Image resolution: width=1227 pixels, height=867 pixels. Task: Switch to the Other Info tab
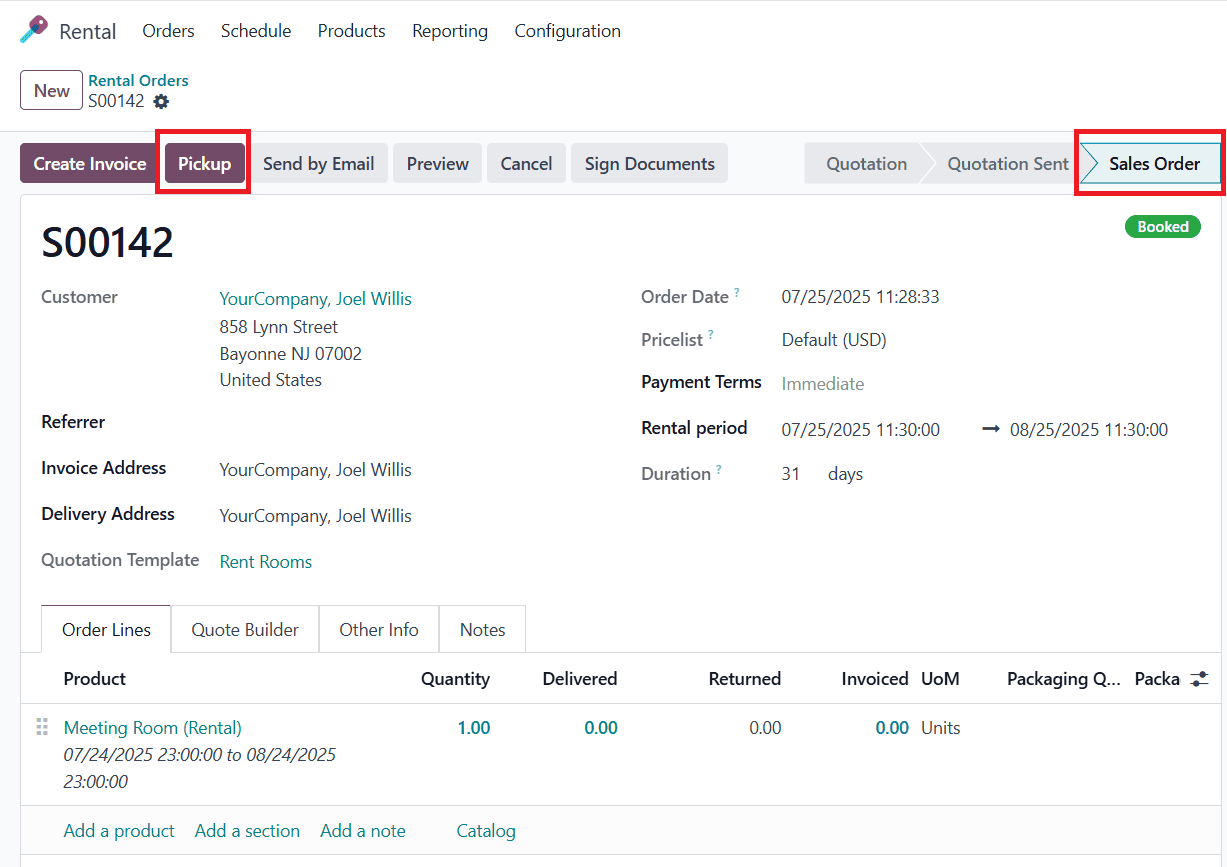tap(379, 630)
